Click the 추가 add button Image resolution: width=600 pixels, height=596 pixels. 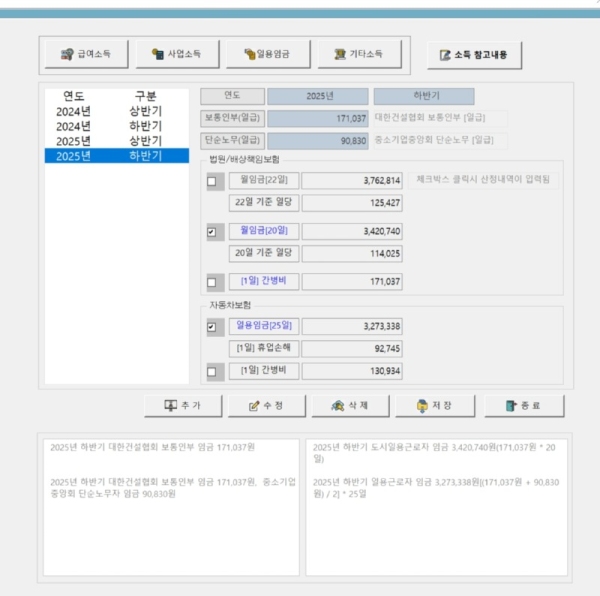point(183,406)
